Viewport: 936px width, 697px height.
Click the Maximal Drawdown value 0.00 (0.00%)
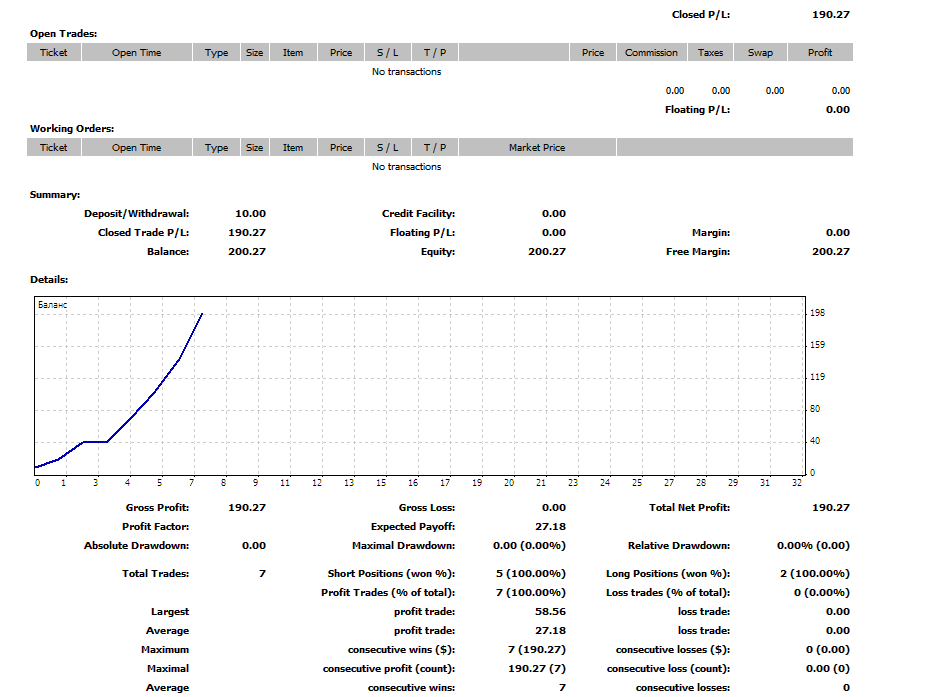coord(529,546)
